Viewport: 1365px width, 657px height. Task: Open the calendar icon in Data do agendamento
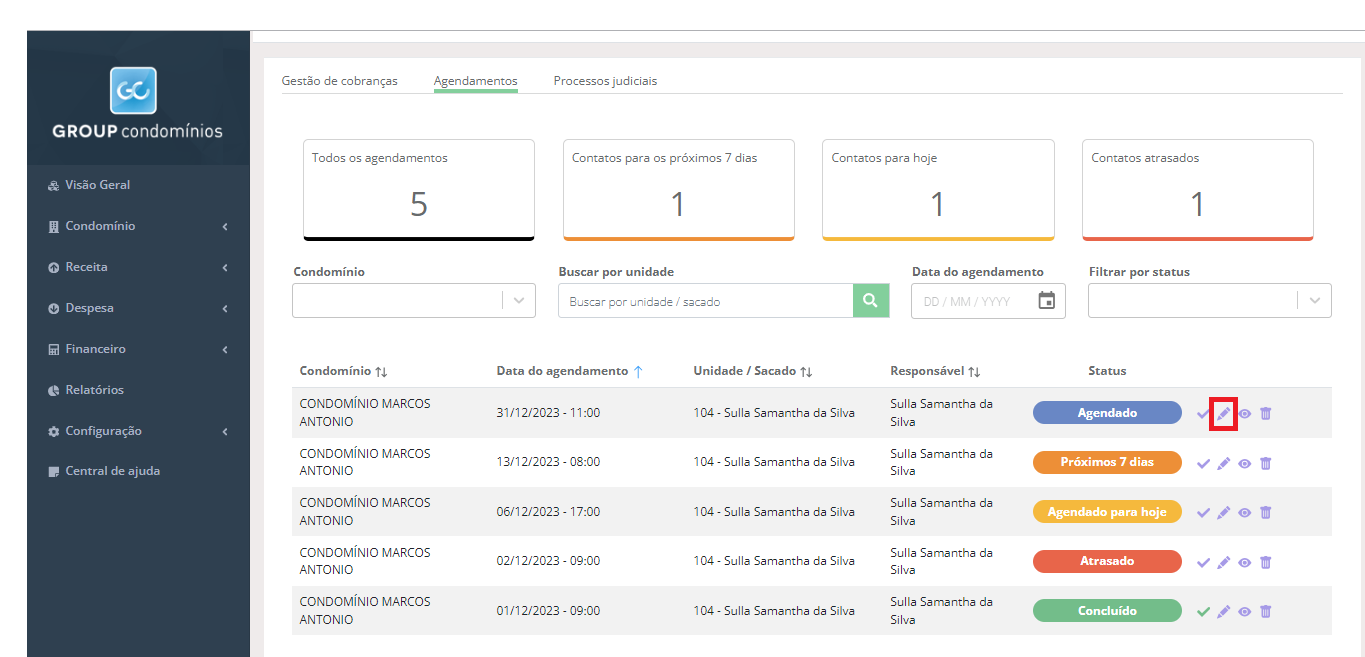tap(1047, 301)
